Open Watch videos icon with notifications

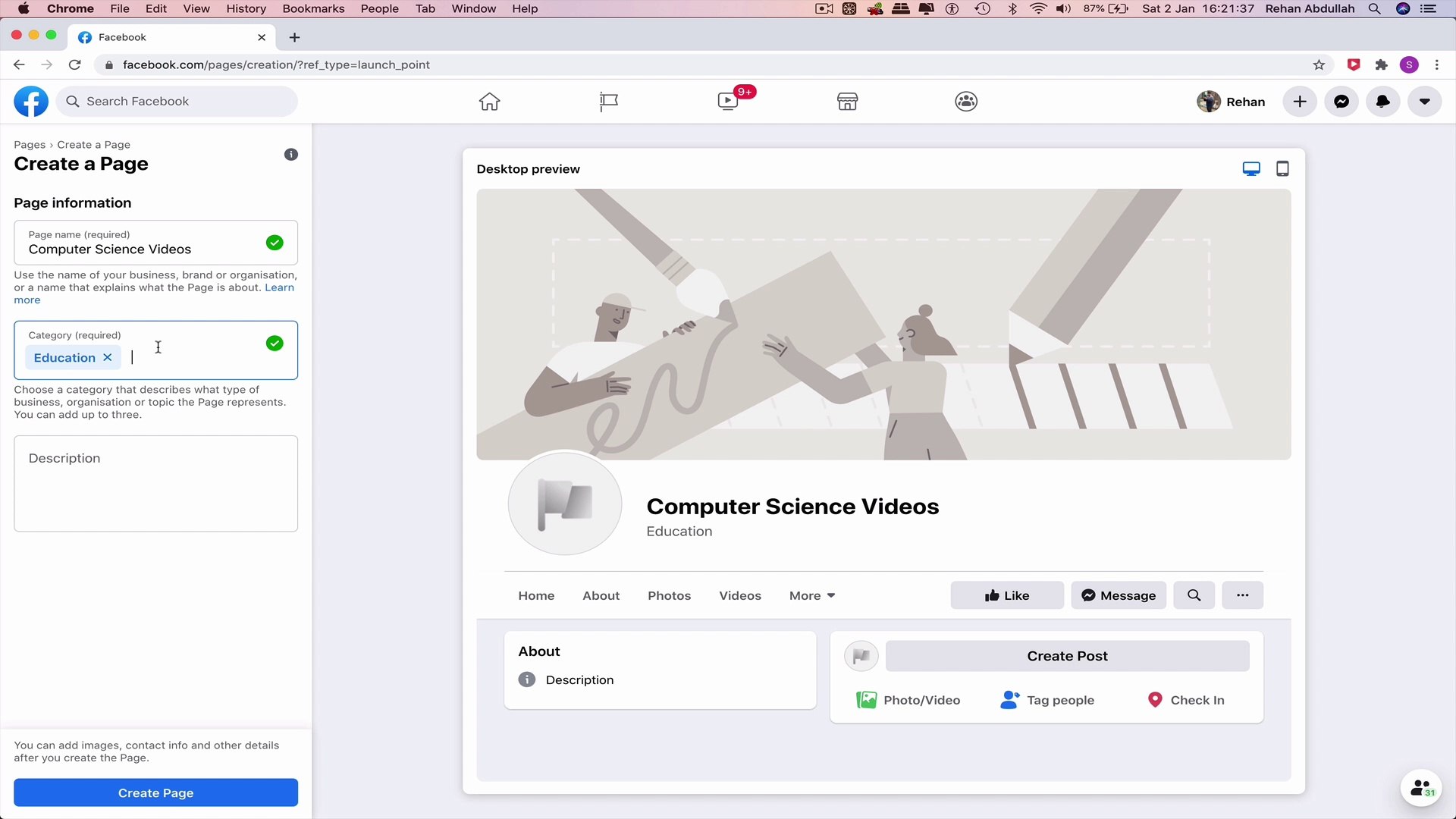(x=726, y=101)
